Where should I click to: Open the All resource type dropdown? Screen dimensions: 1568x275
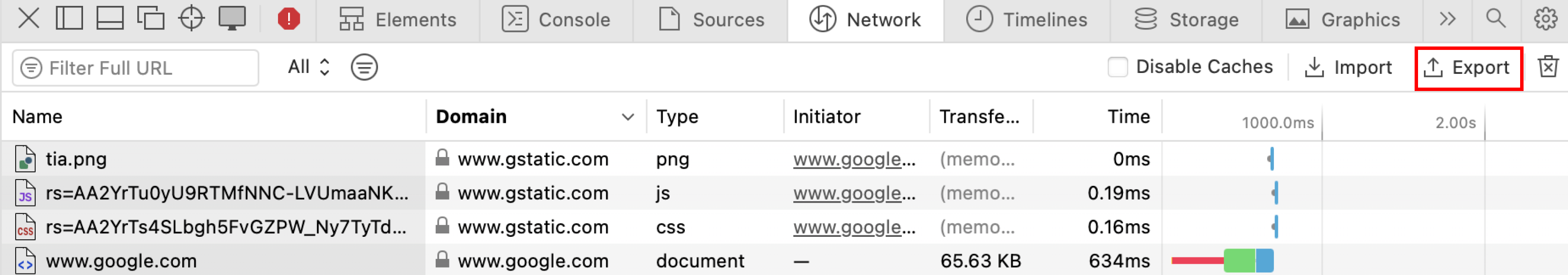click(309, 67)
